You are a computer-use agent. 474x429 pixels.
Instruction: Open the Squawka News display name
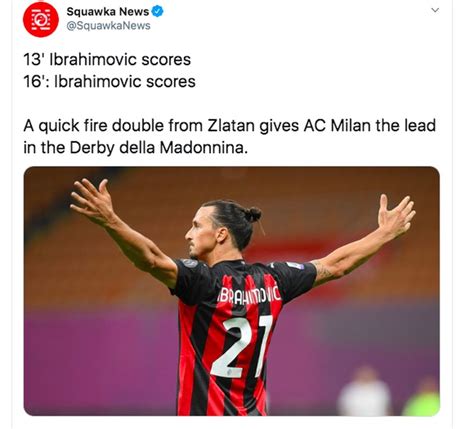click(108, 12)
